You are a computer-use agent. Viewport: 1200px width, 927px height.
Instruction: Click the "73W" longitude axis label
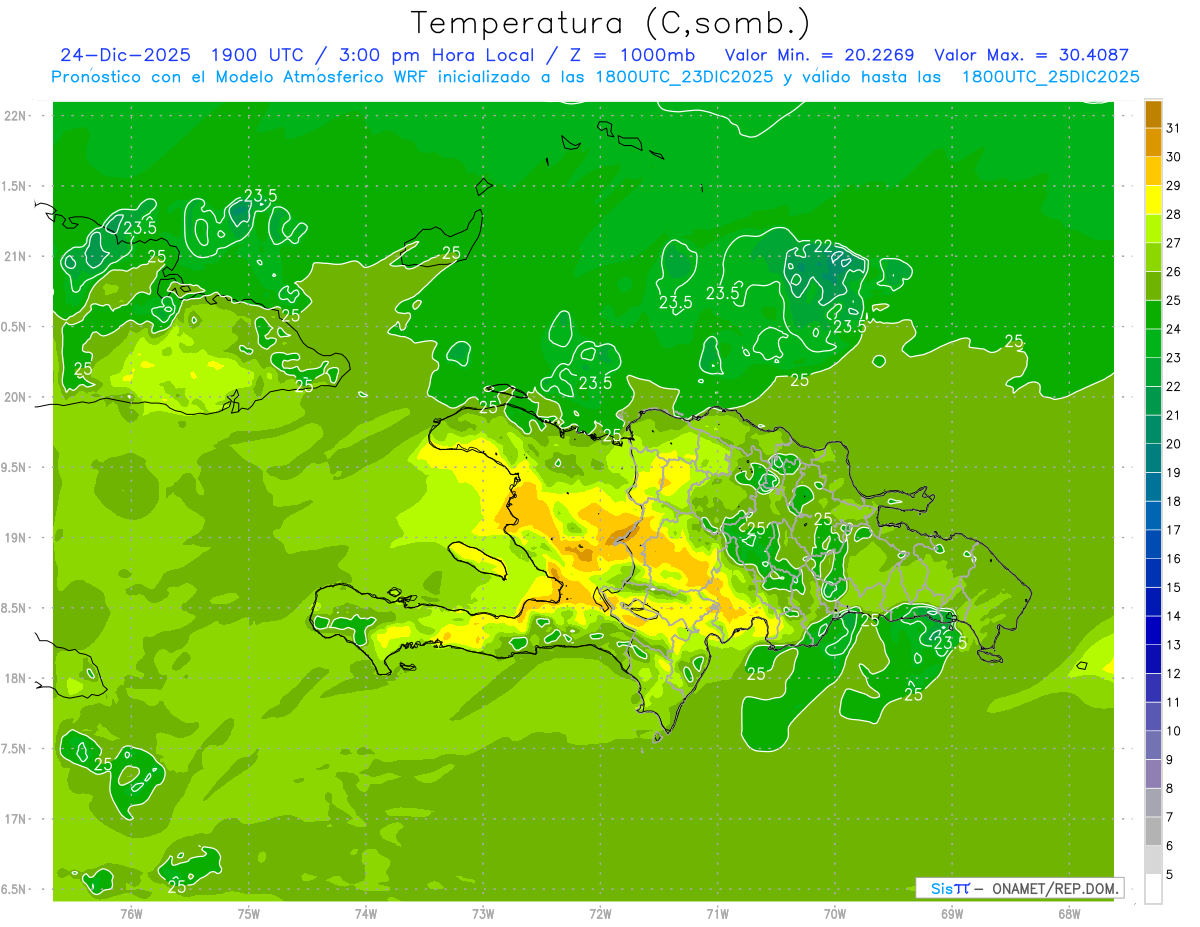(483, 913)
